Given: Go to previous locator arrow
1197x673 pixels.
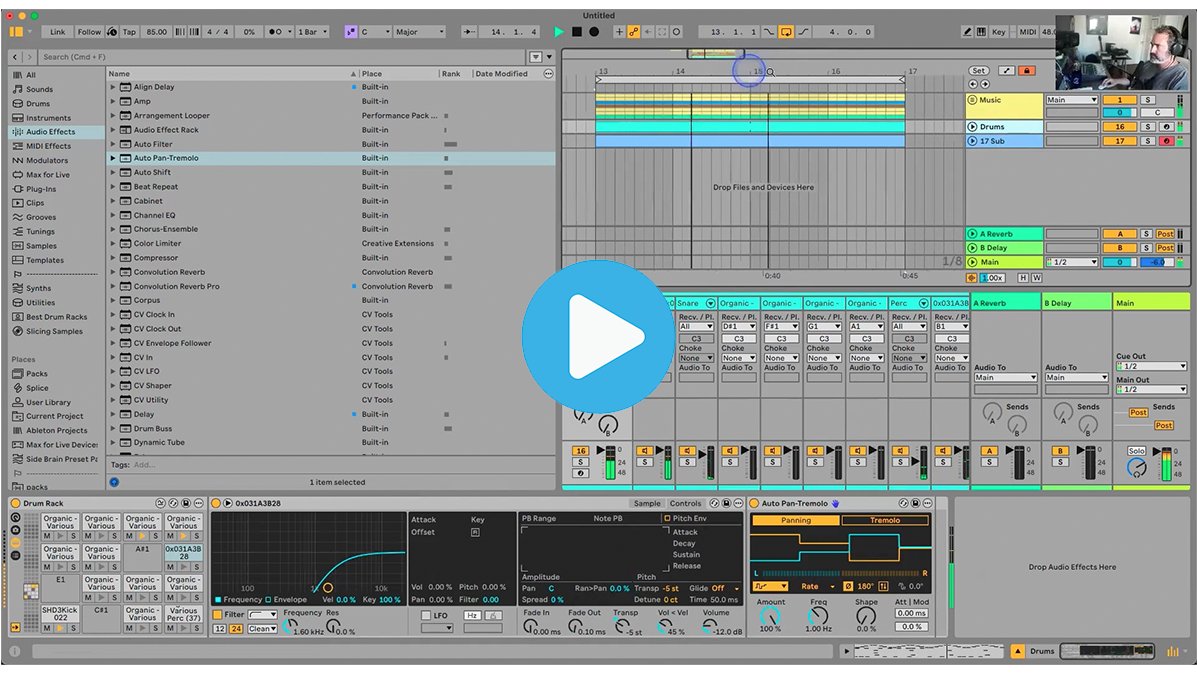Looking at the screenshot, I should pyautogui.click(x=973, y=85).
